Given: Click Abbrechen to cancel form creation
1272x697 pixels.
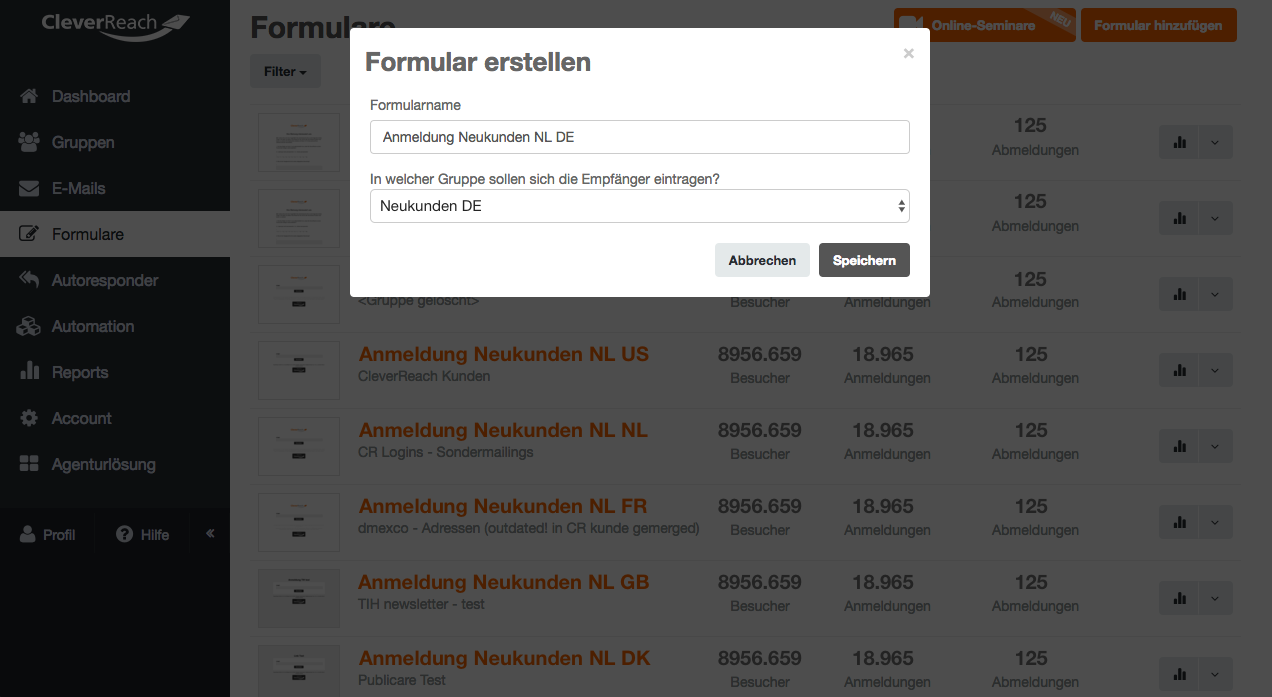Looking at the screenshot, I should (762, 260).
